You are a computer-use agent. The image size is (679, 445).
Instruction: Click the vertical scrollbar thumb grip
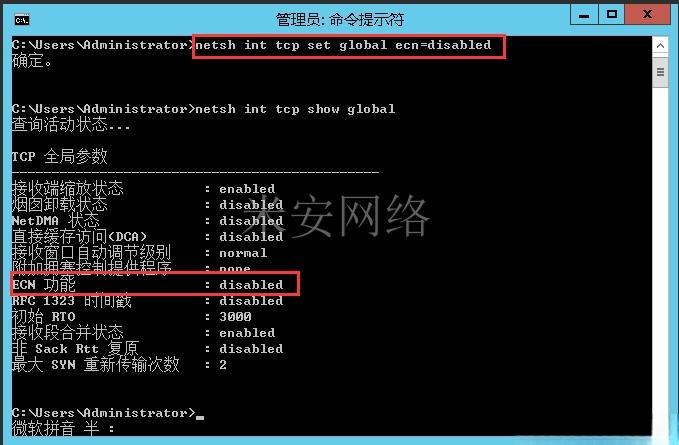pyautogui.click(x=660, y=72)
